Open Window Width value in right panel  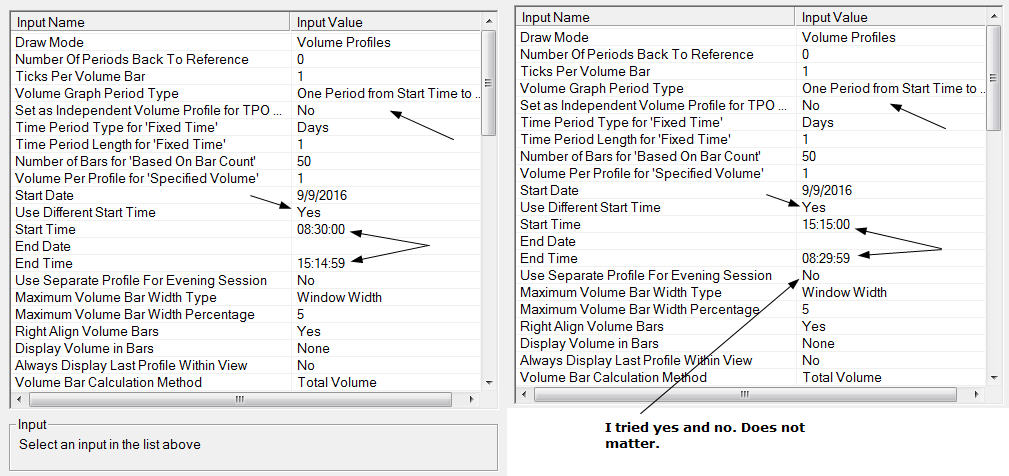pos(844,292)
